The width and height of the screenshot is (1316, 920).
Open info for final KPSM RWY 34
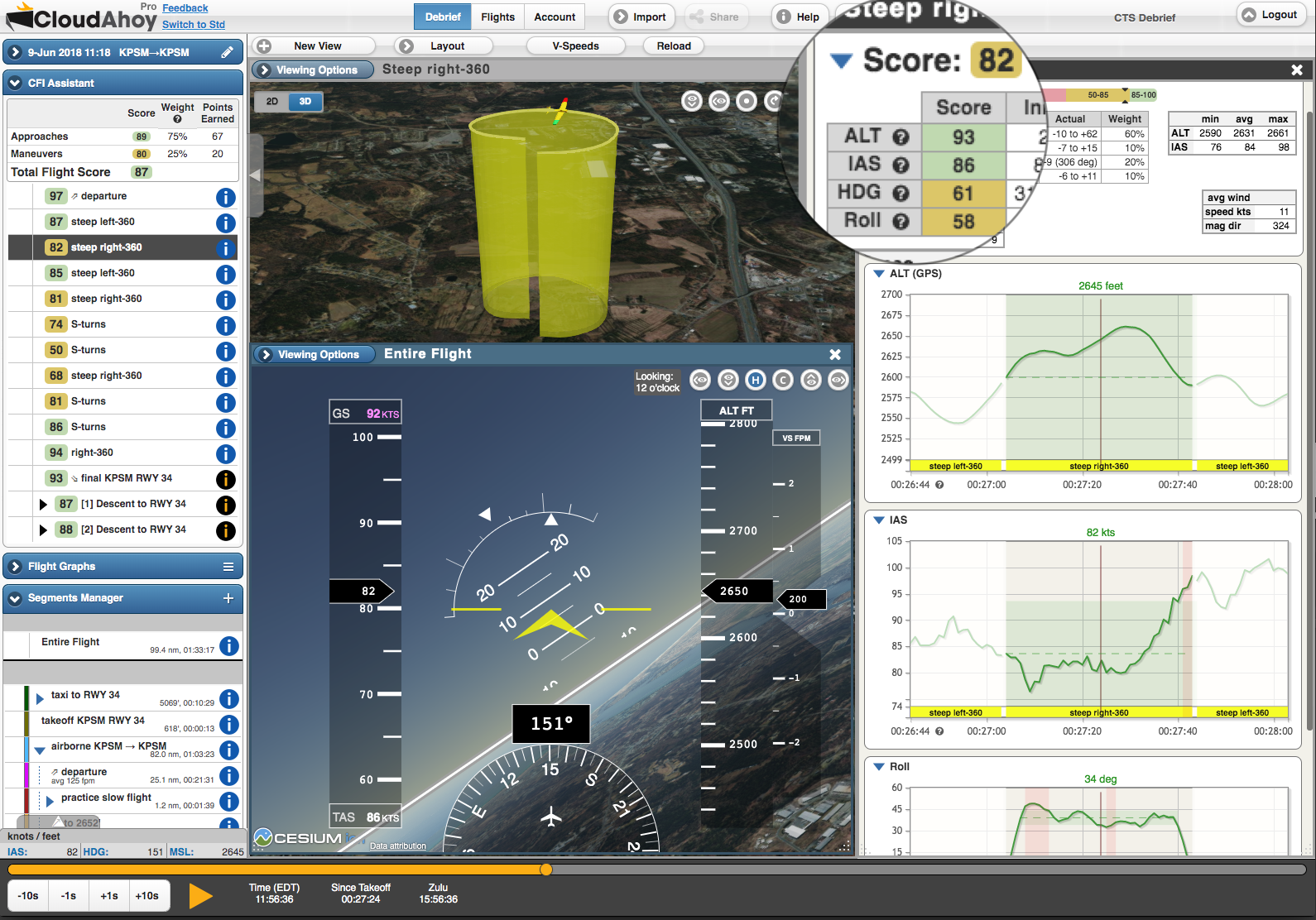click(225, 480)
